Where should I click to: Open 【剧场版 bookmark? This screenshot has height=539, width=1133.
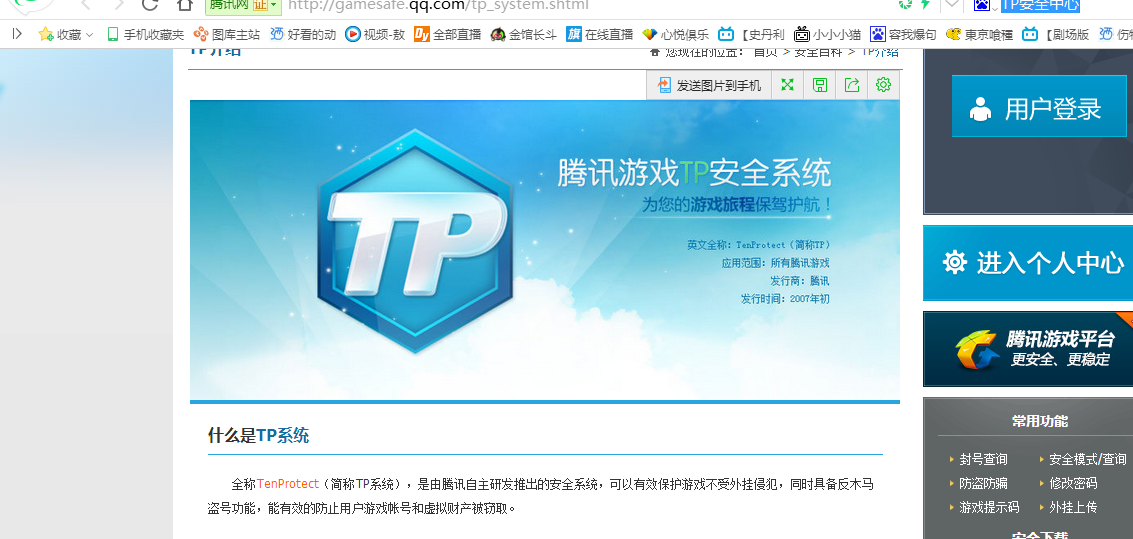tap(1056, 34)
